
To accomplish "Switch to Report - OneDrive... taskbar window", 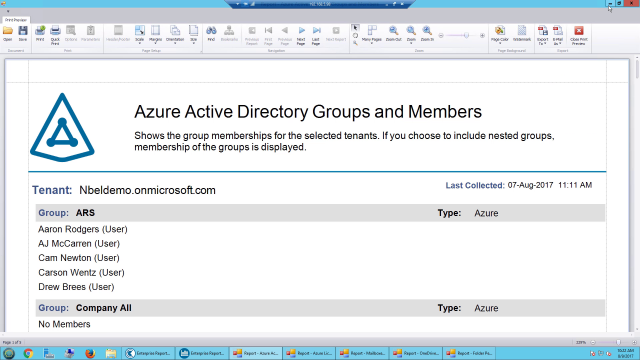I will pos(416,353).
